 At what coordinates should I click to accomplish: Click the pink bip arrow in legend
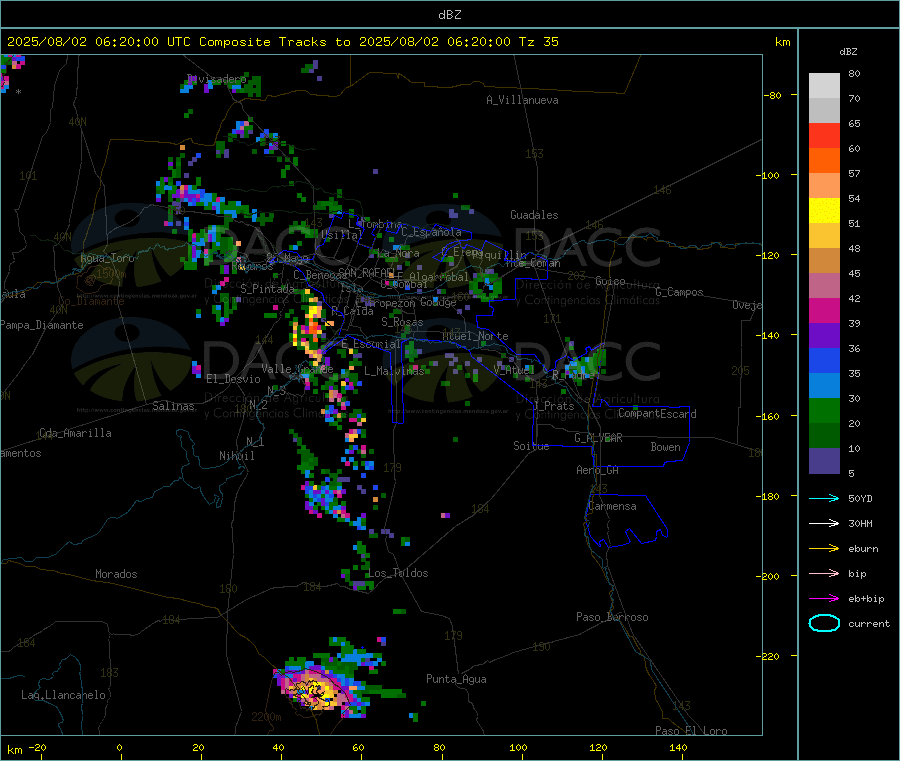point(824,573)
